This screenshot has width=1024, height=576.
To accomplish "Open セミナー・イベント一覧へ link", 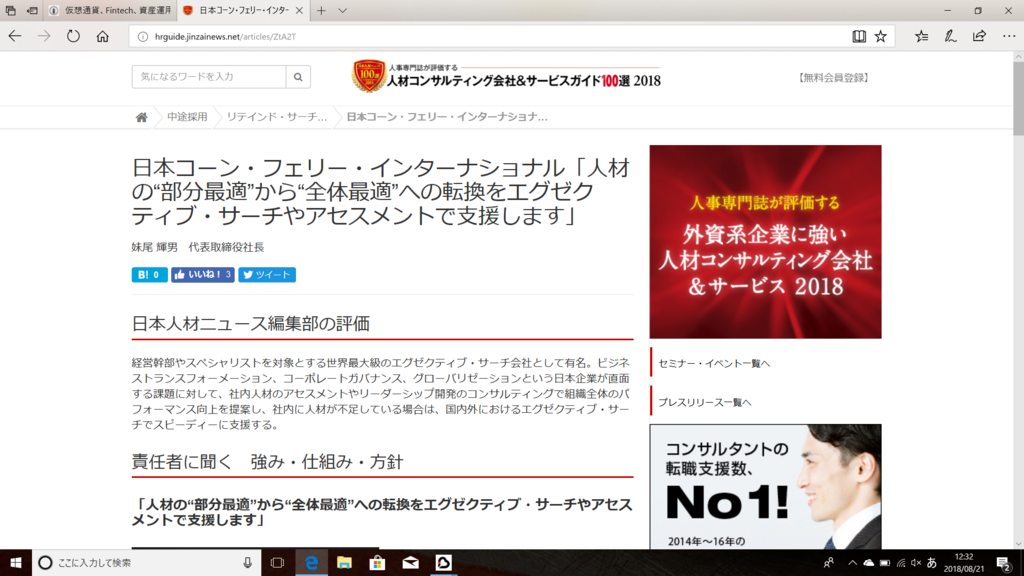I will click(714, 363).
